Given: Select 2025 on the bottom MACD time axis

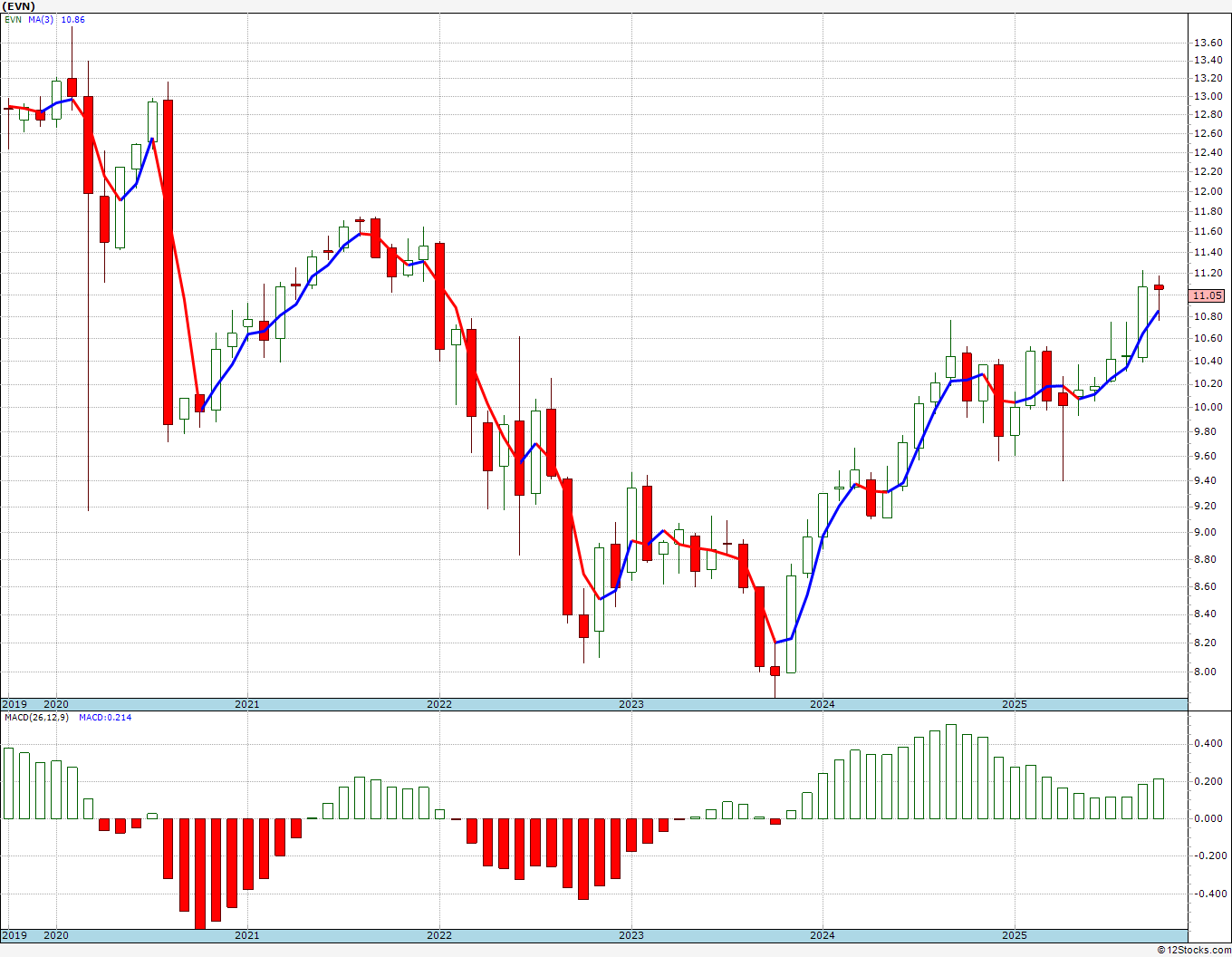Looking at the screenshot, I should [x=1015, y=935].
